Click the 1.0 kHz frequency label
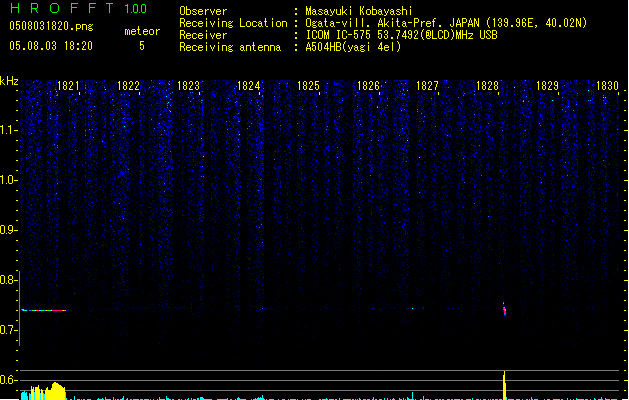Screen dimensions: 629x400 tap(9, 180)
